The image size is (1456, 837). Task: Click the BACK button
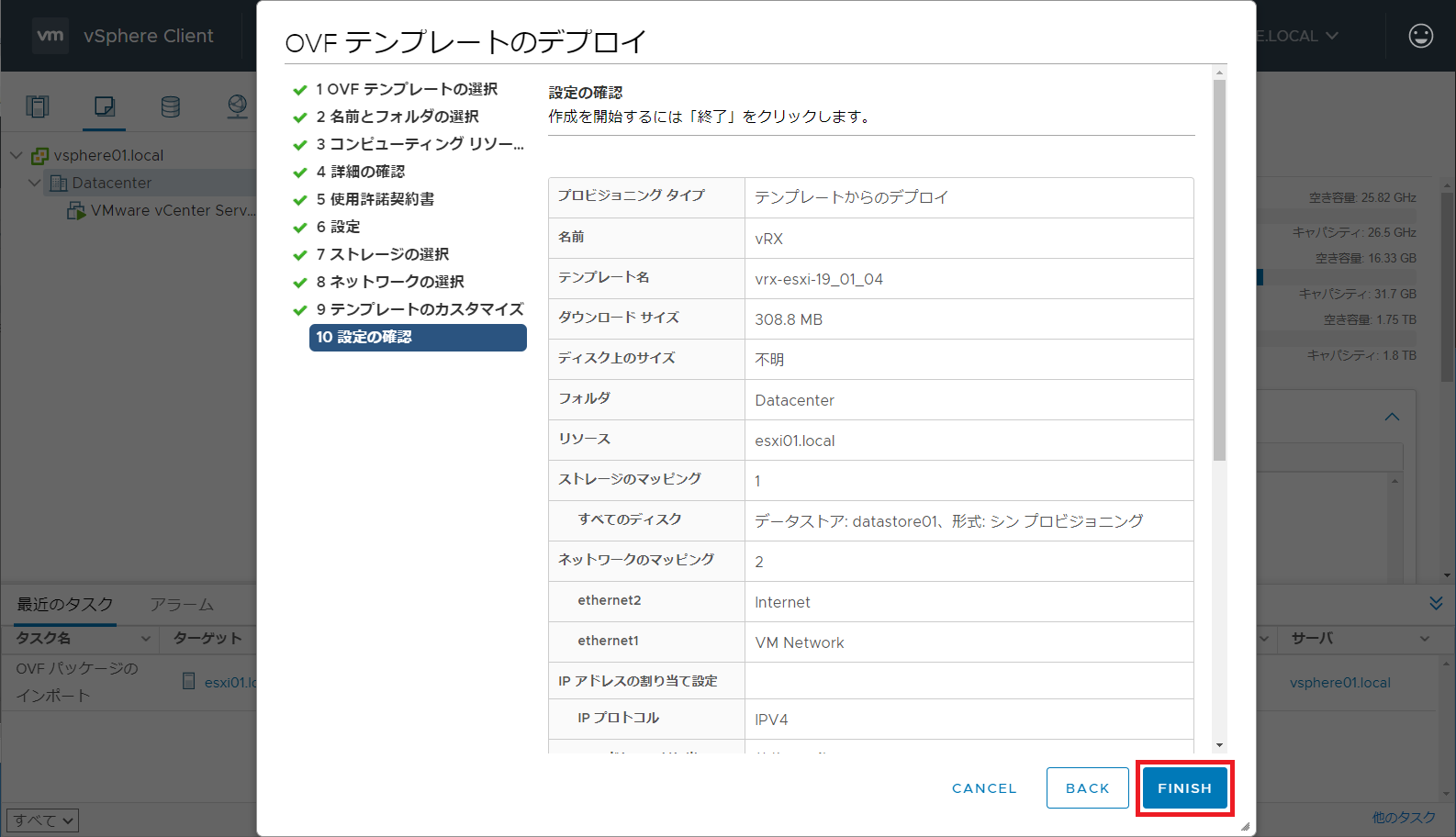pos(1087,787)
